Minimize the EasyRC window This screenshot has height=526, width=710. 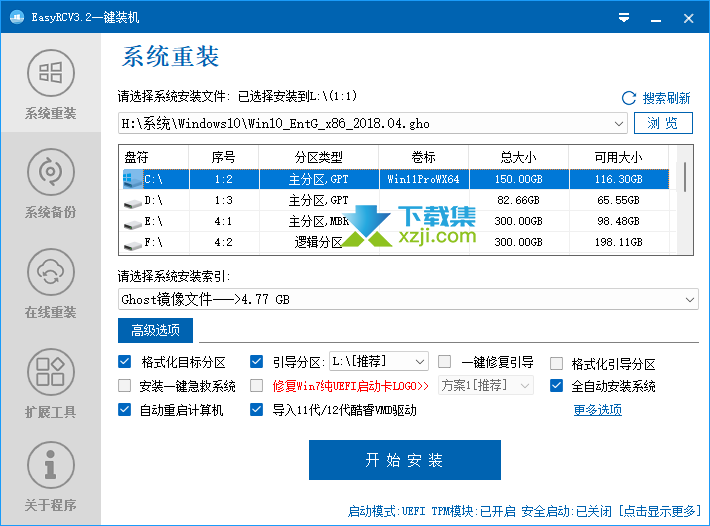coord(656,19)
